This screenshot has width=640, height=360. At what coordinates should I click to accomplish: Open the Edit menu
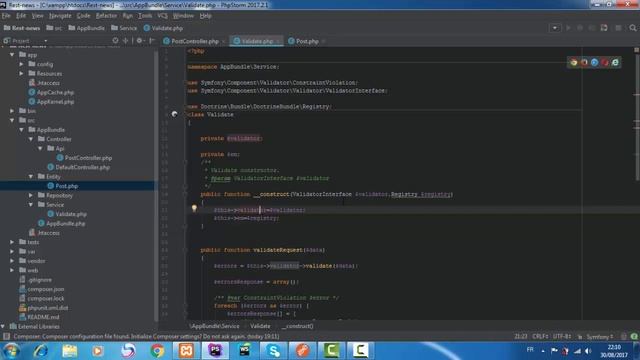point(21,16)
